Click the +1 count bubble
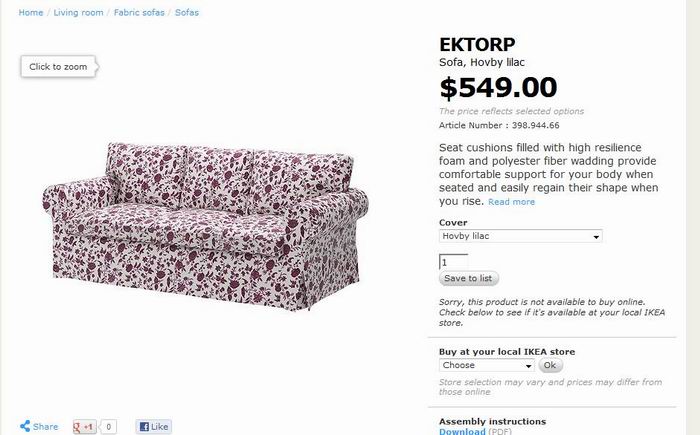 [x=109, y=427]
